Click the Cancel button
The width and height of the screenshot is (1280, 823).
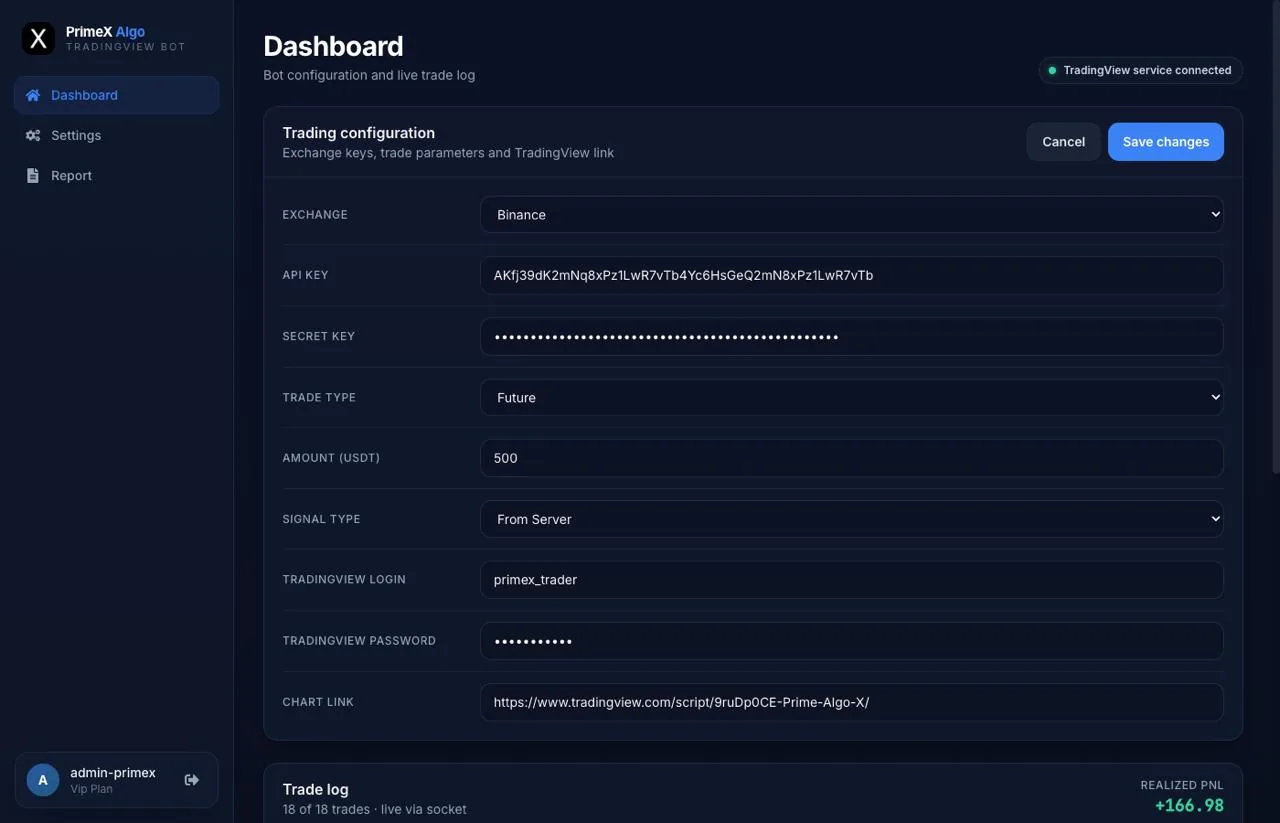click(x=1064, y=142)
